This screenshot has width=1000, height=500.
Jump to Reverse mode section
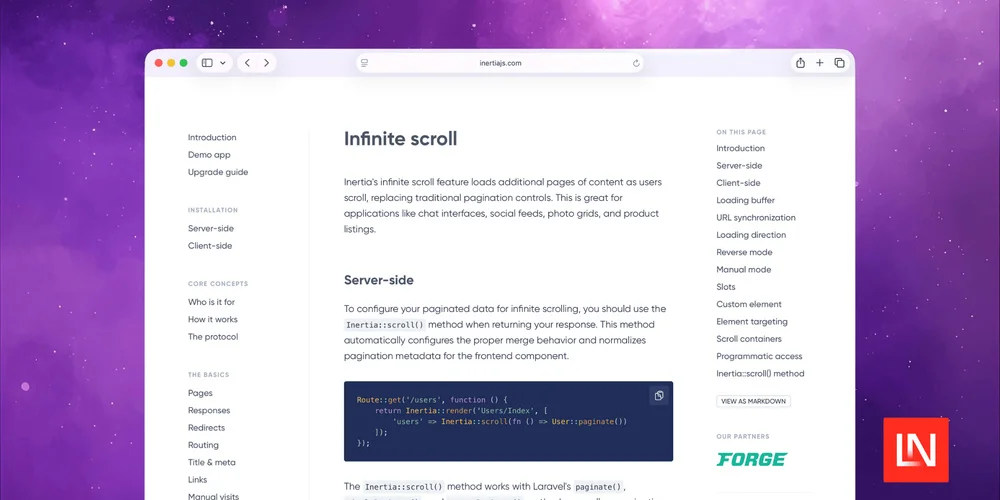[744, 252]
